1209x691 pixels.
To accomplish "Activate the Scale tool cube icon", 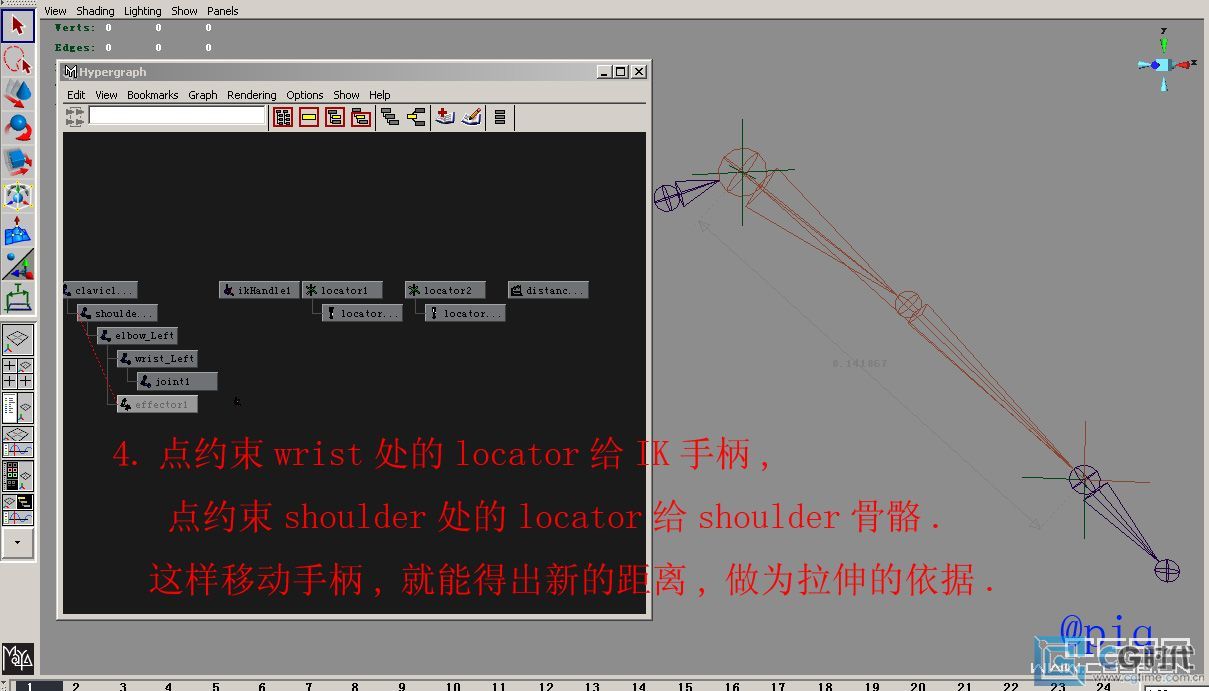I will pyautogui.click(x=18, y=160).
